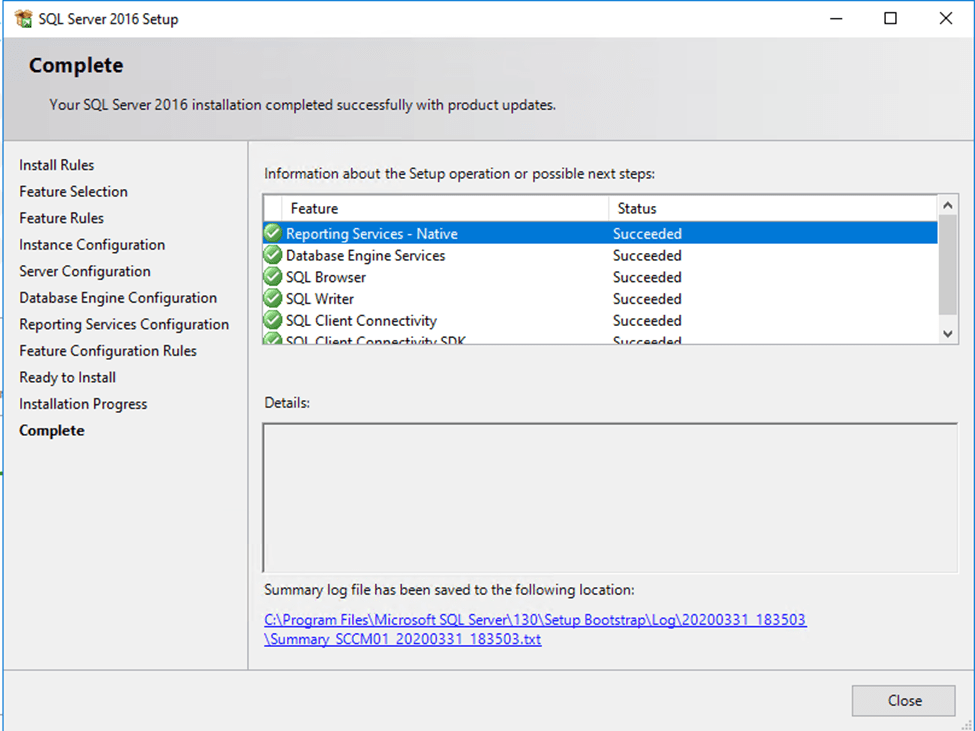
Task: Select the Installation Progress step in sidebar
Action: pos(83,404)
